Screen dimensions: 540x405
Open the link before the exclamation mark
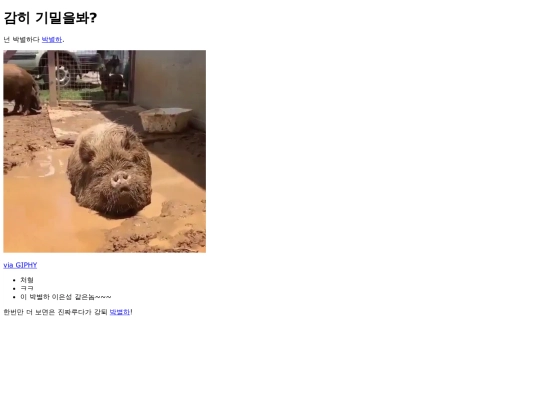pos(120,312)
